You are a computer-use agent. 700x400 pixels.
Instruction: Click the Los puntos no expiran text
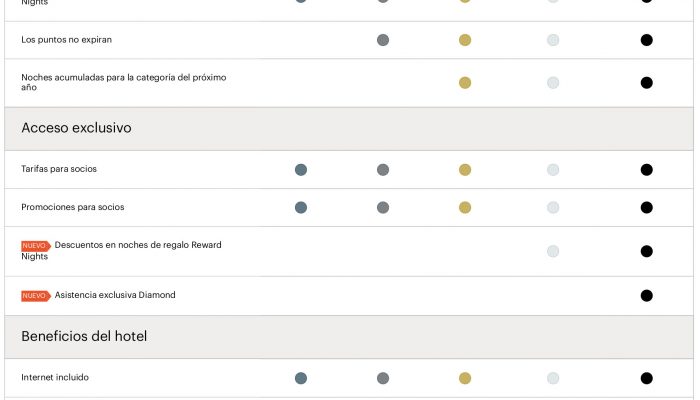(x=67, y=40)
